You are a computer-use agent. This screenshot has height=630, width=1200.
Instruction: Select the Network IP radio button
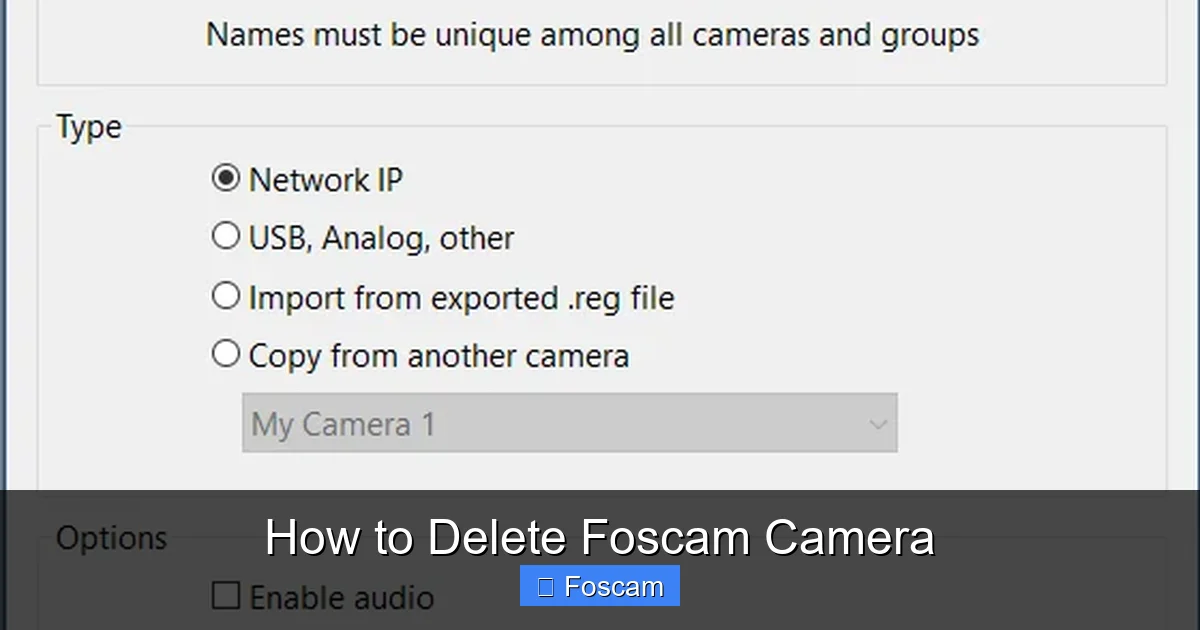click(224, 177)
